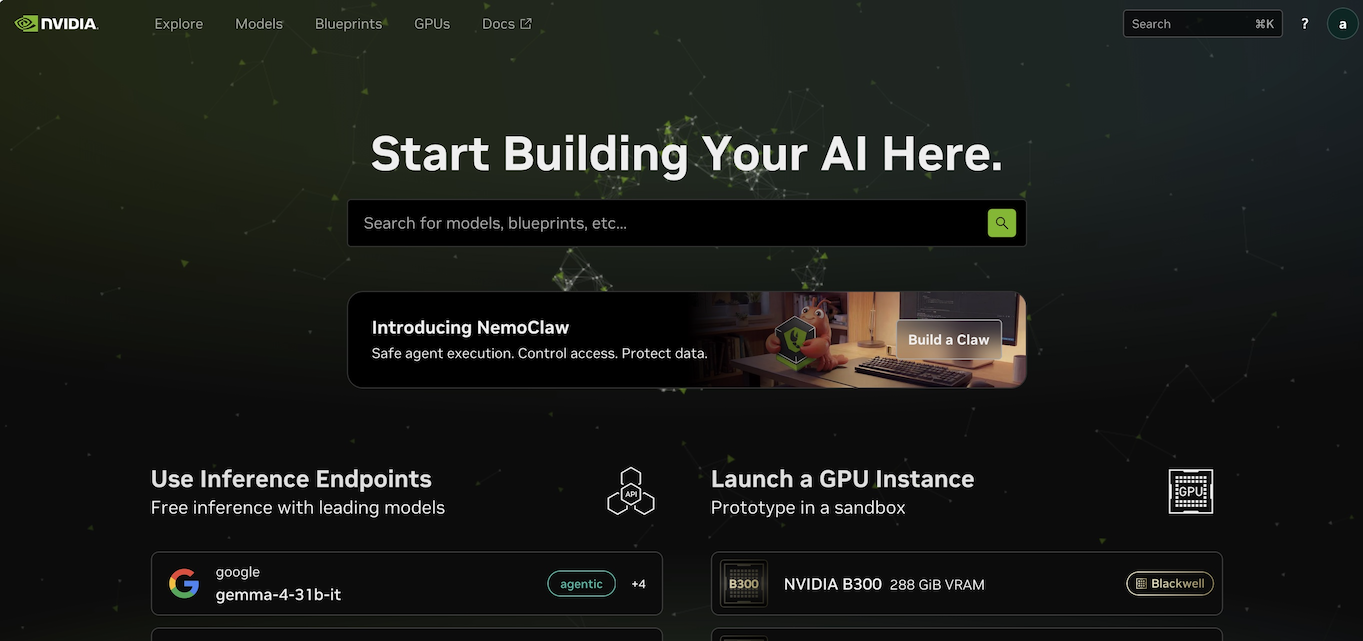This screenshot has height=641, width=1363.
Task: Click the Google logo on the gemma card
Action: coord(184,584)
